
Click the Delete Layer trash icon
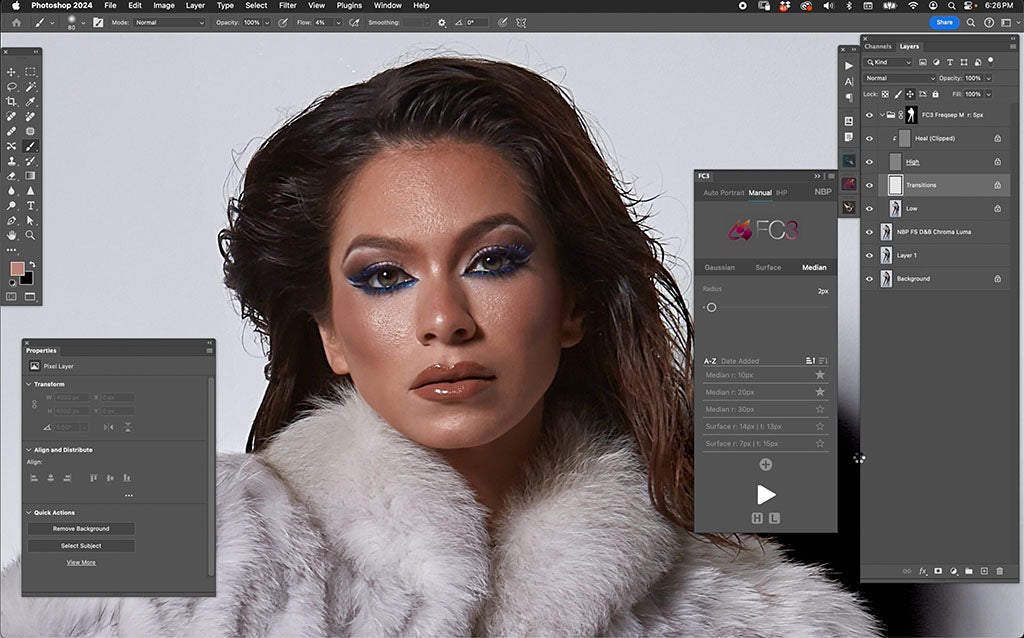(1001, 571)
